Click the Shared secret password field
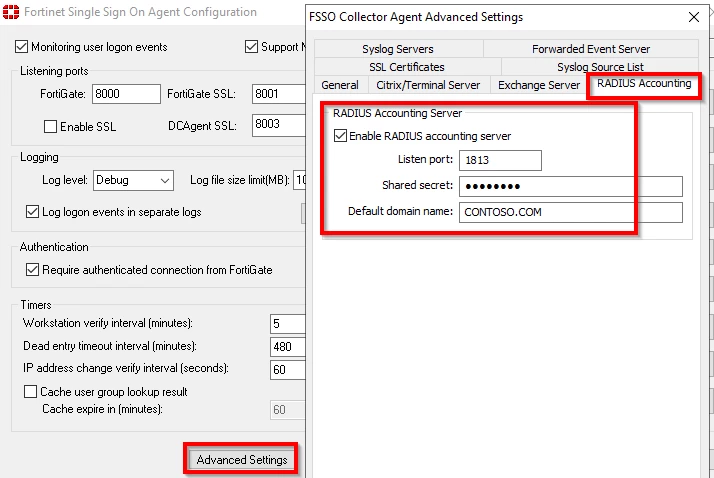The height and width of the screenshot is (478, 714). pos(571,186)
